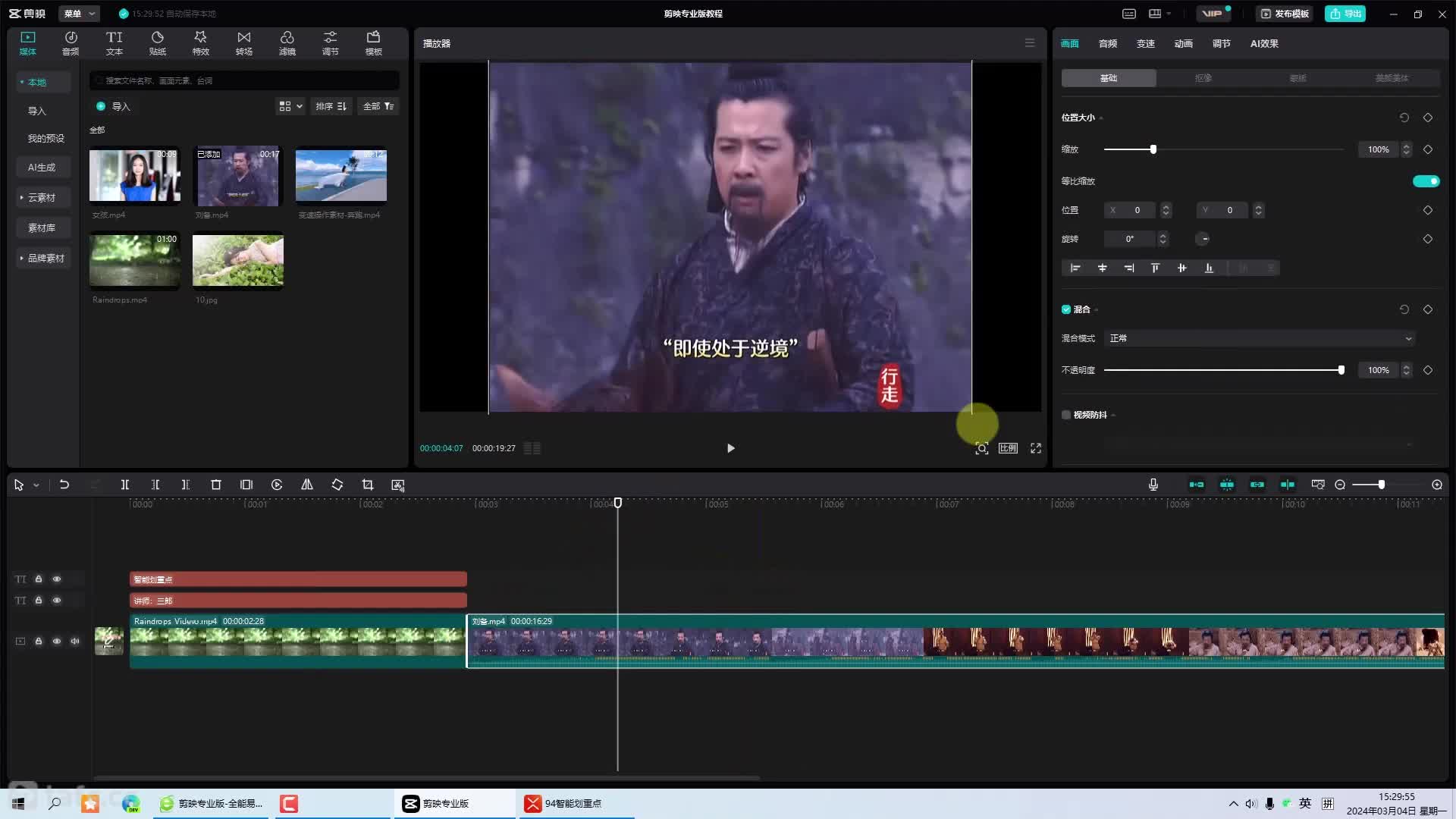Image resolution: width=1456 pixels, height=819 pixels.
Task: Click the delete-left trim icon
Action: tap(155, 485)
